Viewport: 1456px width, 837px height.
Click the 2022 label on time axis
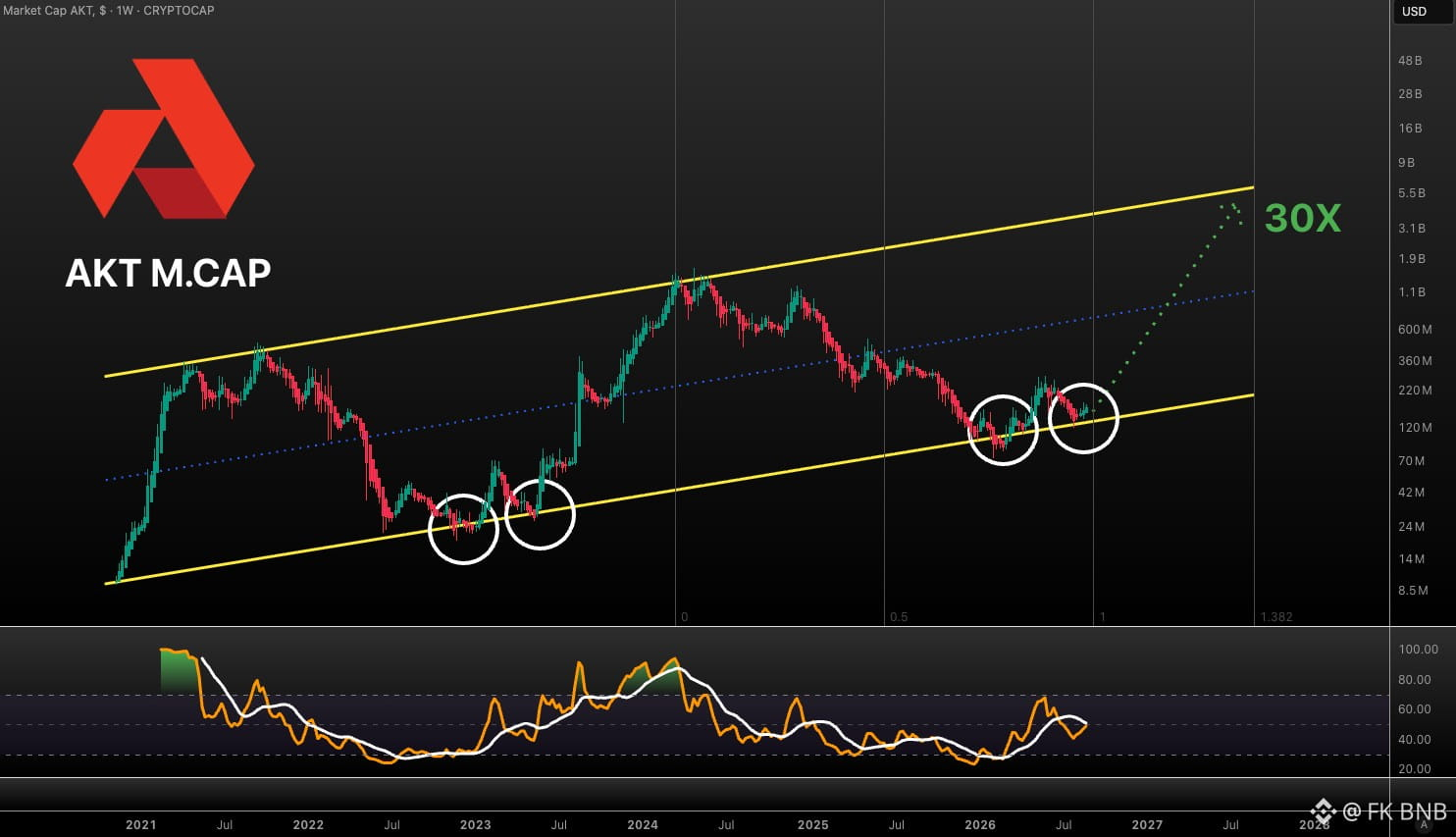[308, 825]
